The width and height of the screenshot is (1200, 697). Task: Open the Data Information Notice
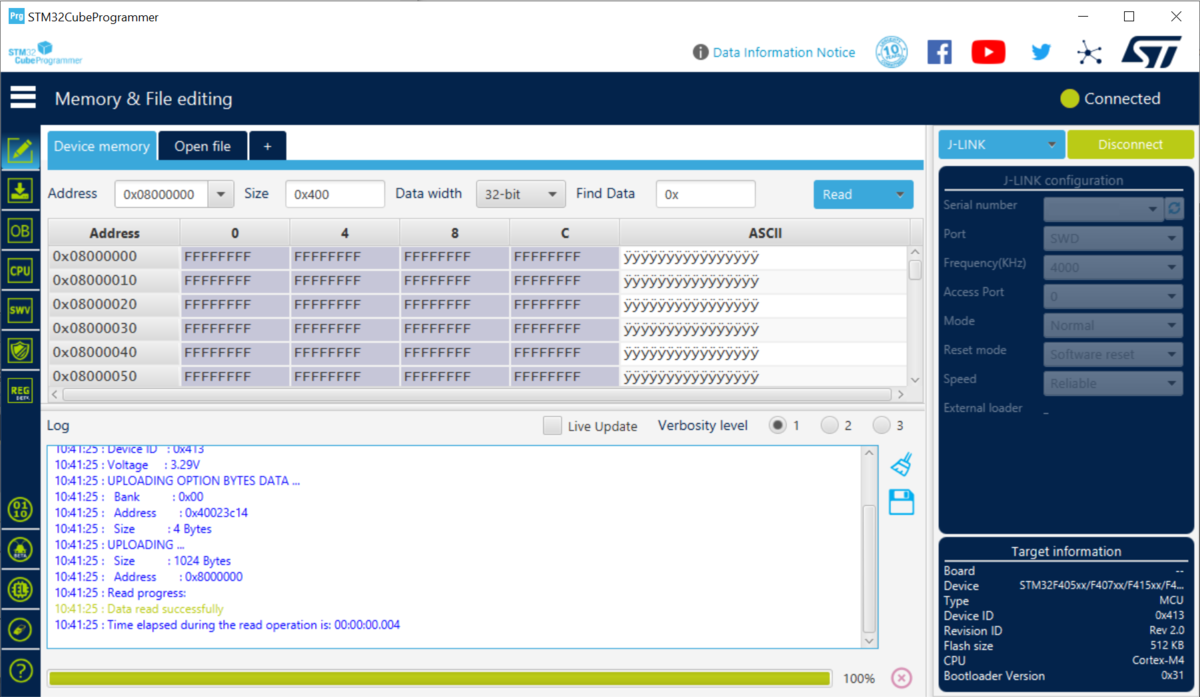click(x=783, y=52)
